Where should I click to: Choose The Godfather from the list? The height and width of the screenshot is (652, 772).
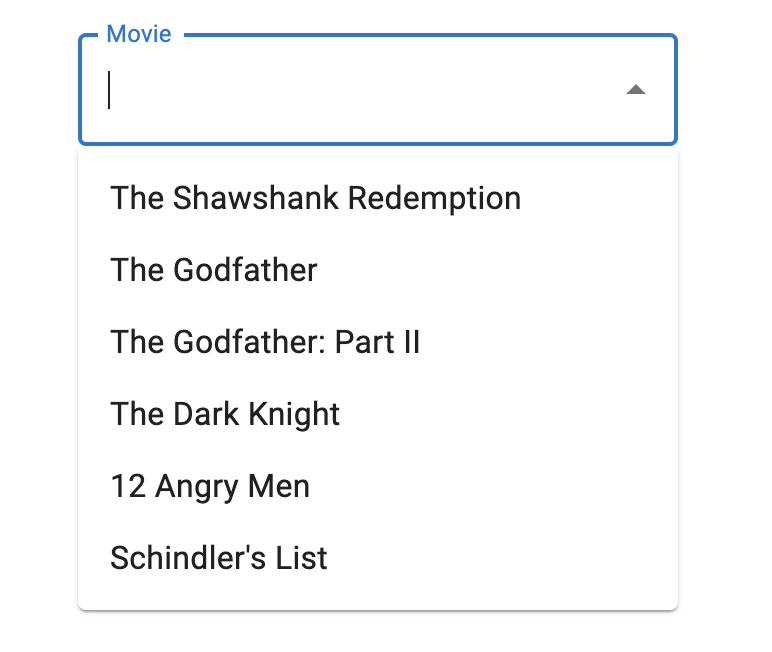click(x=214, y=270)
